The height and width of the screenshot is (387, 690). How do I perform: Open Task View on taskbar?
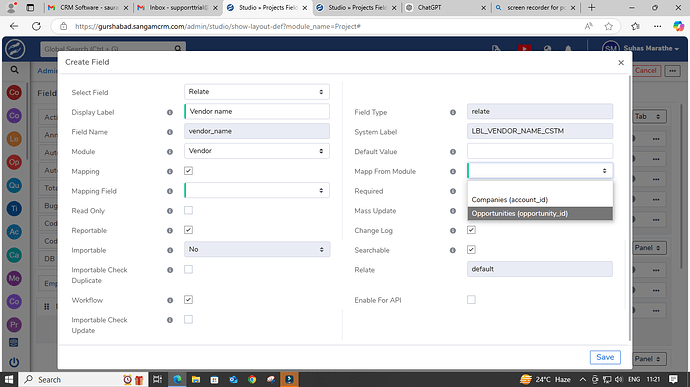coord(157,380)
